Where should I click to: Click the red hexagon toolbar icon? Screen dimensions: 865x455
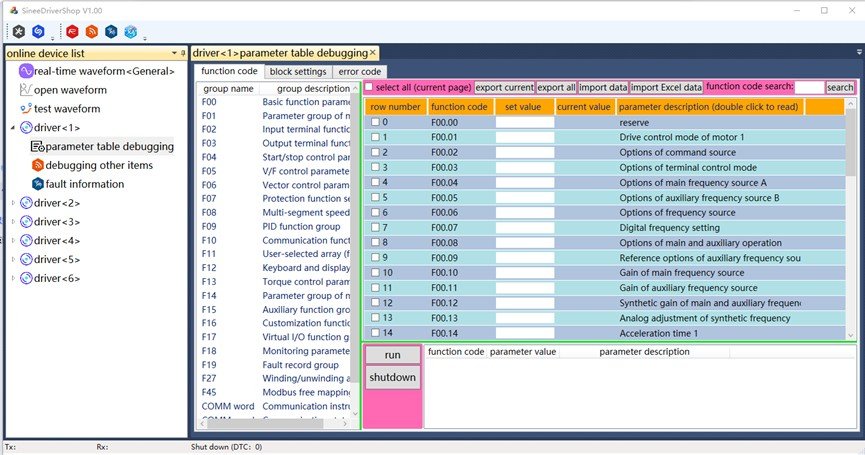73,31
